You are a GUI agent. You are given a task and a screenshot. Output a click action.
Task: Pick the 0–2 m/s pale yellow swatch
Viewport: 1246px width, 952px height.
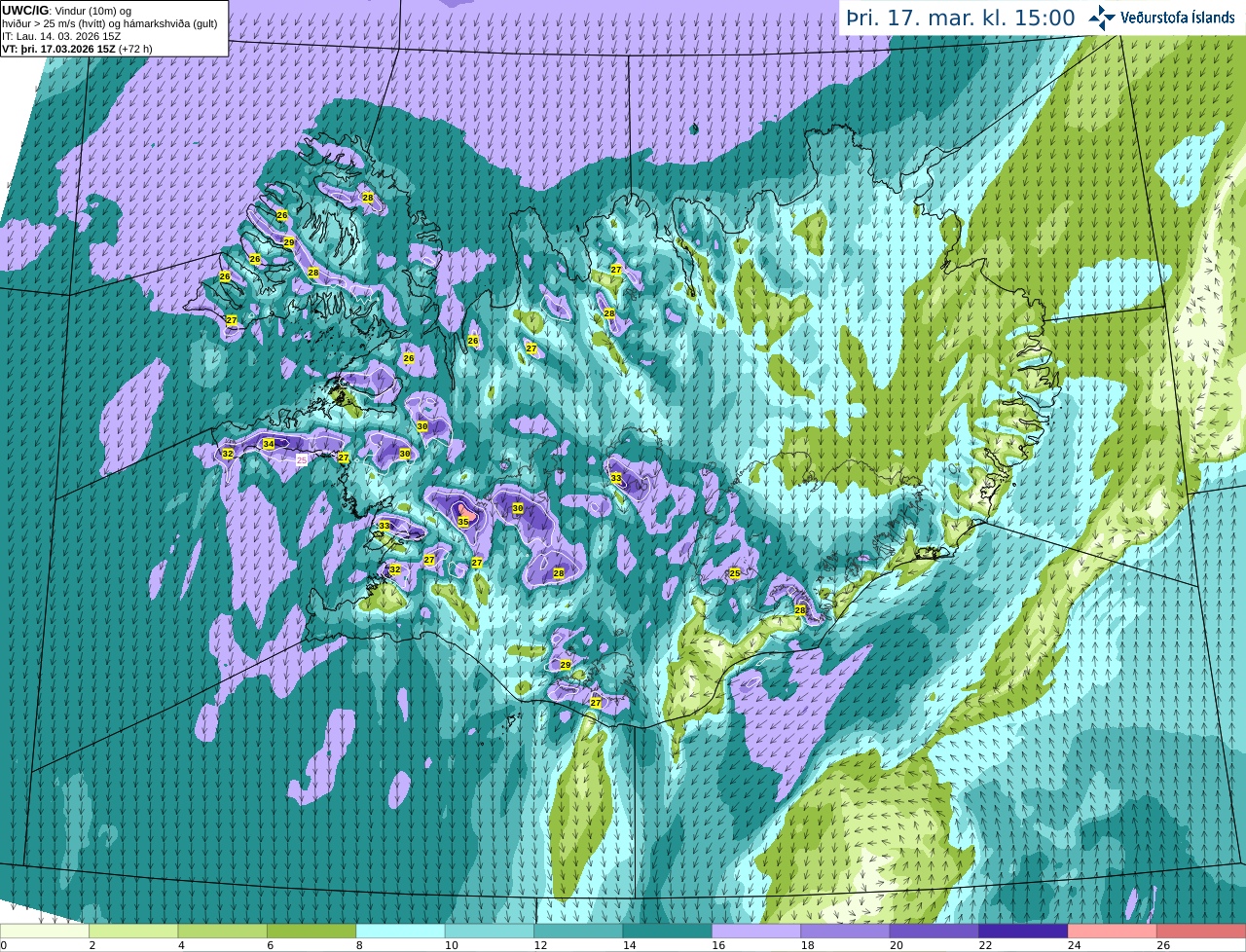(x=45, y=931)
